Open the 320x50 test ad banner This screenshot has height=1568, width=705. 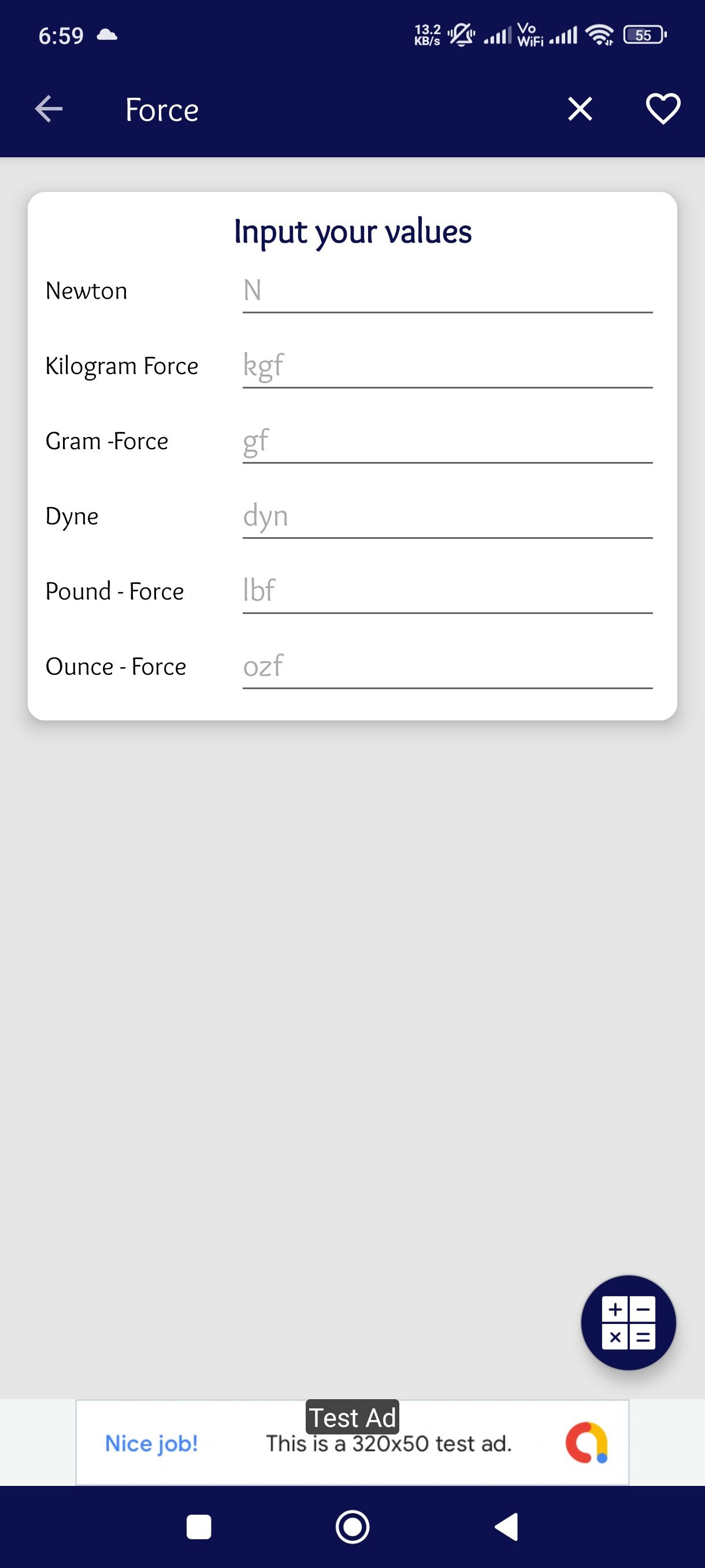388,1444
